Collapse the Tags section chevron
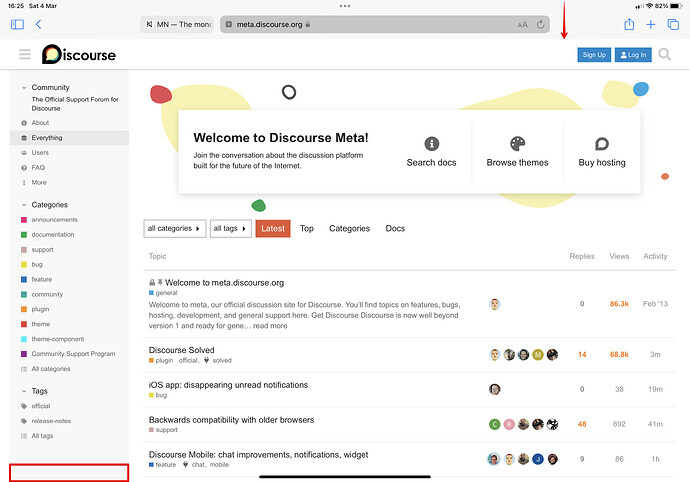 (x=24, y=391)
